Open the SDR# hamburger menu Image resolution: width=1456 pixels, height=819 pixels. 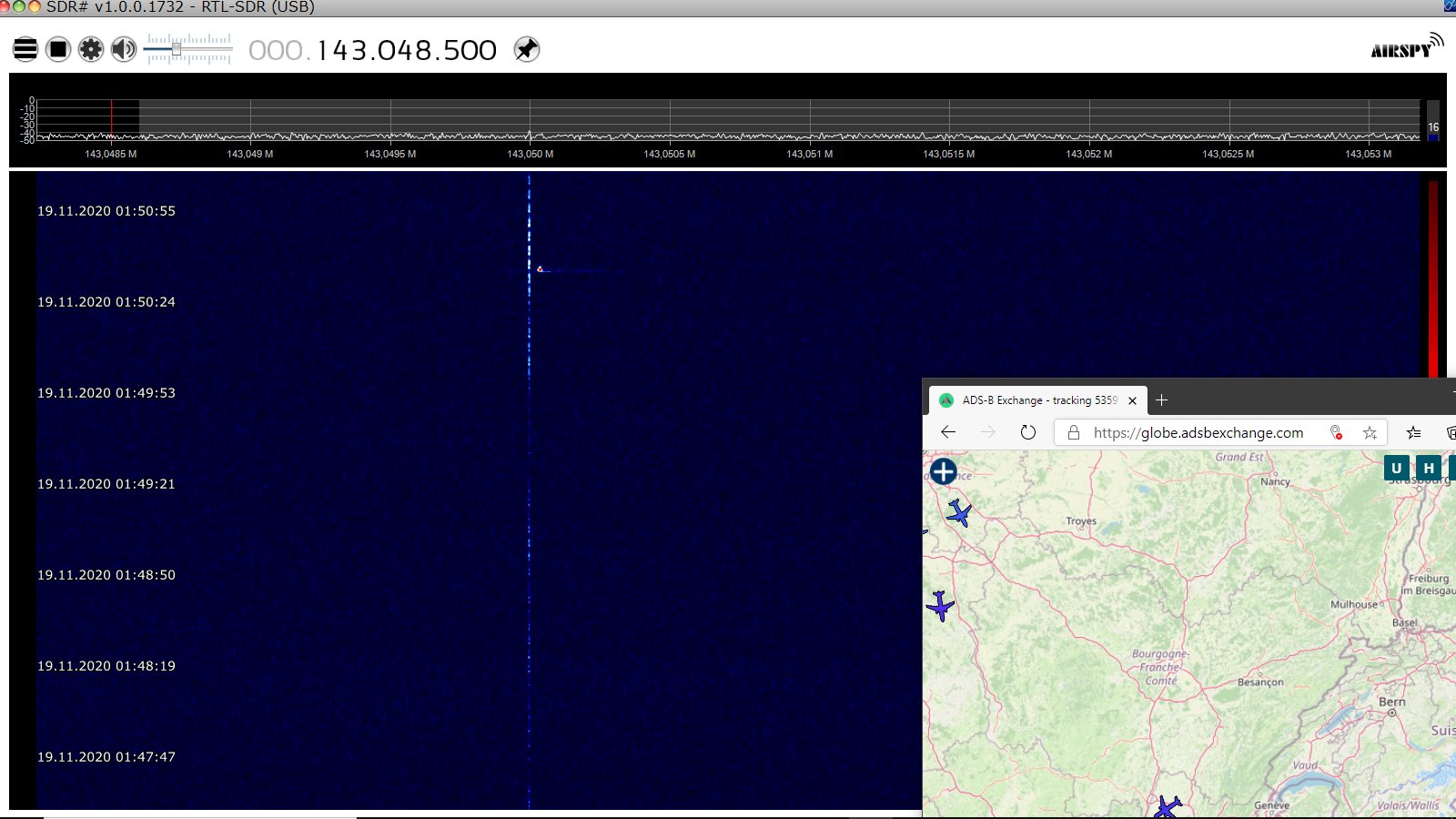coord(25,49)
